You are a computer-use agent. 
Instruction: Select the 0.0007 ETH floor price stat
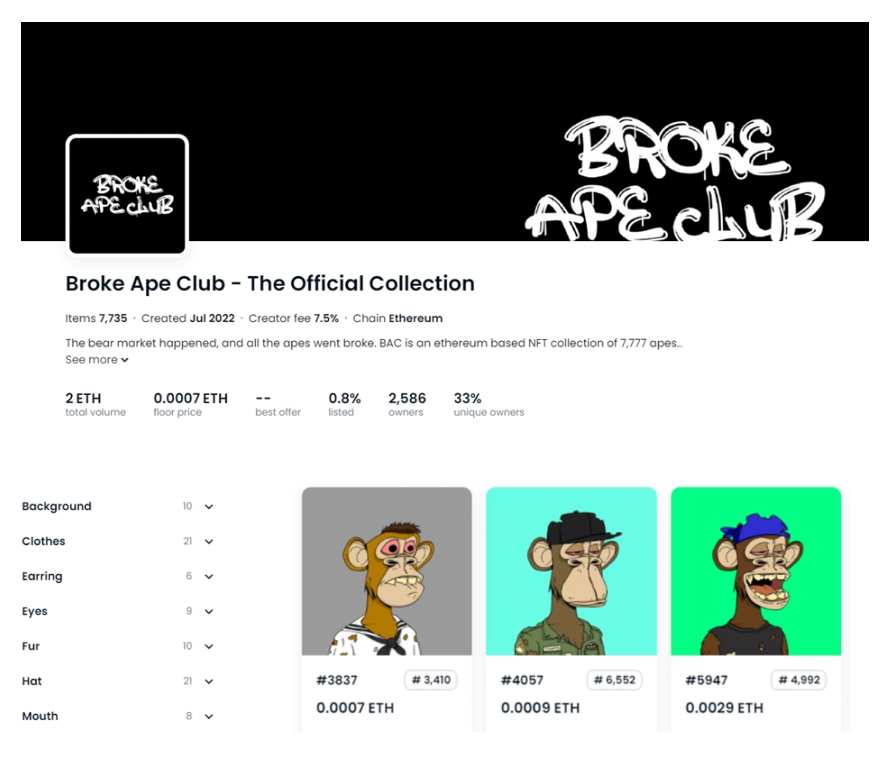[190, 404]
